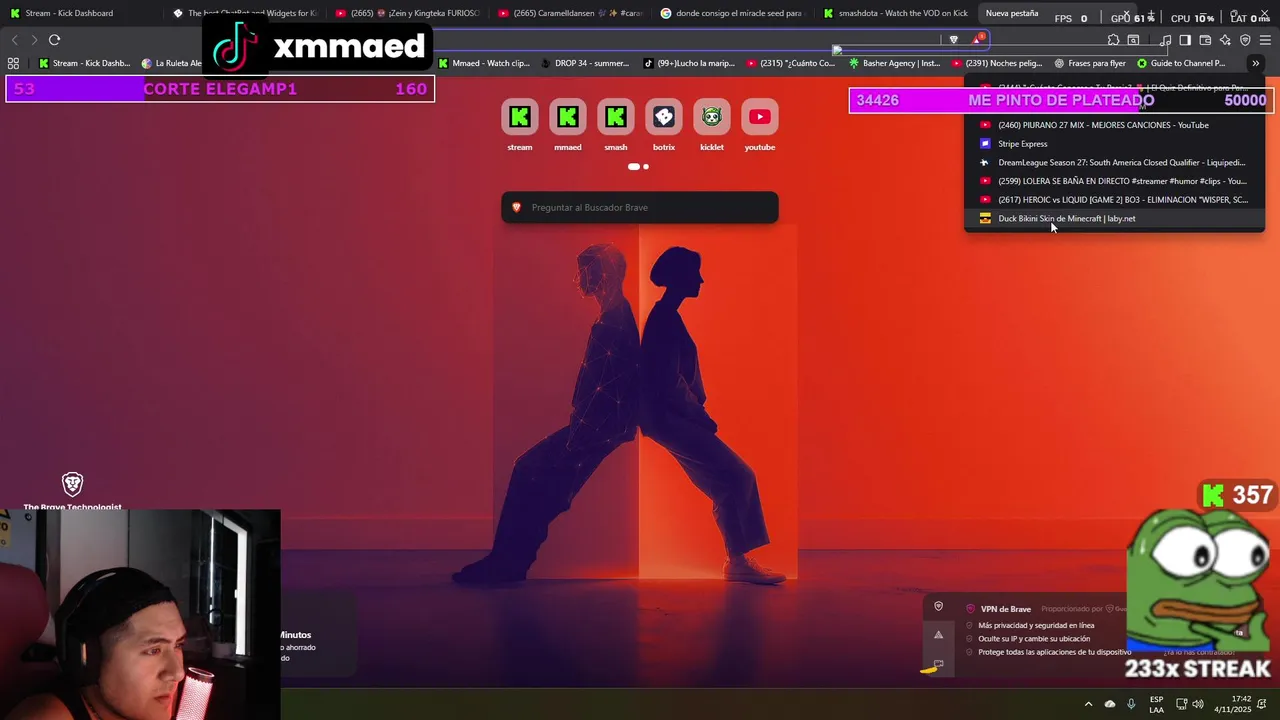Open the 'smash' shortcut tile
The width and height of the screenshot is (1280, 720).
click(x=616, y=125)
